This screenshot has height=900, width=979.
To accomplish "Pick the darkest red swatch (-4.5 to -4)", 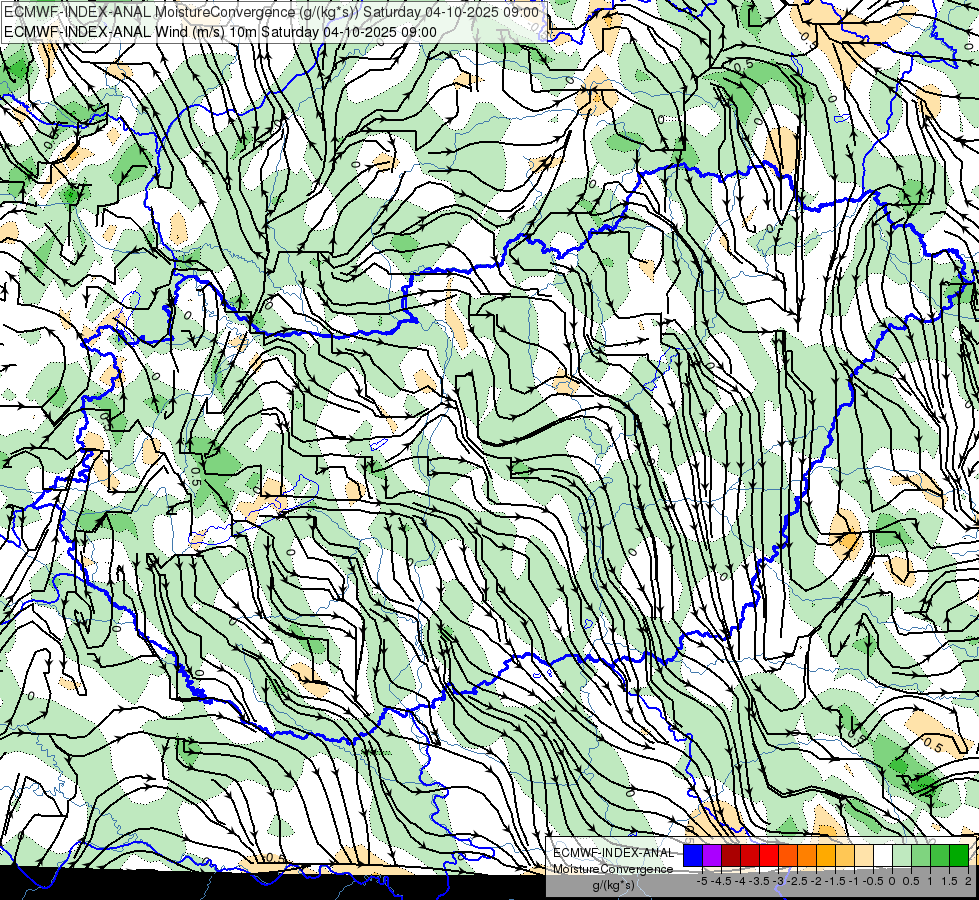I will (731, 856).
